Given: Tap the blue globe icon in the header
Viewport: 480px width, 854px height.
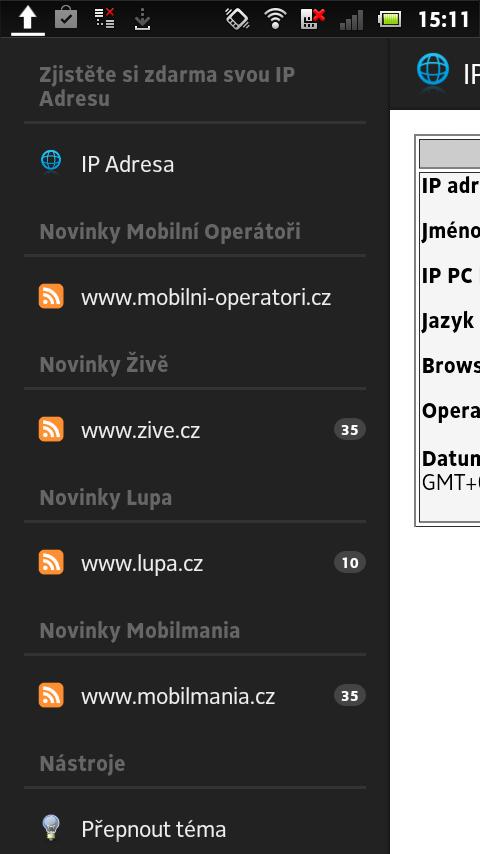Looking at the screenshot, I should click(433, 71).
